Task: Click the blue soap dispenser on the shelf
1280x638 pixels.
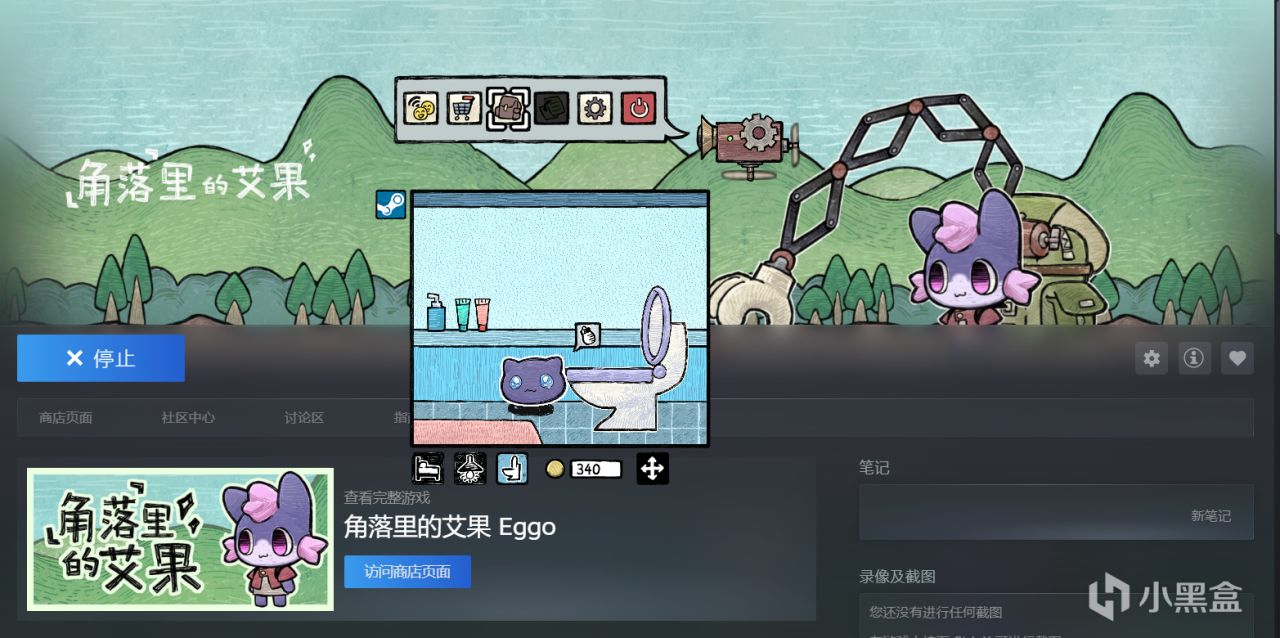Action: 436,312
